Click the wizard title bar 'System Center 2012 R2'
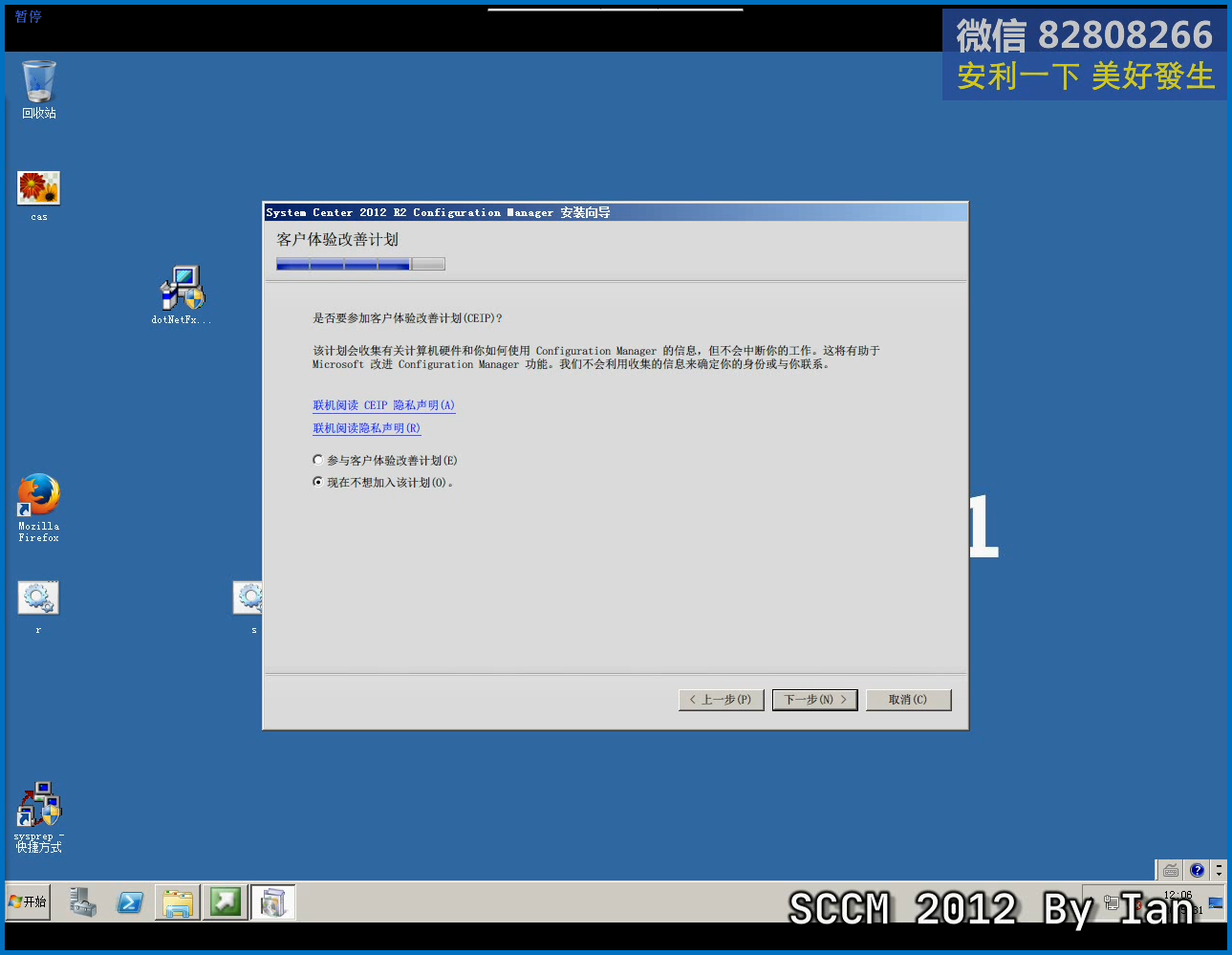The width and height of the screenshot is (1232, 955). [616, 212]
